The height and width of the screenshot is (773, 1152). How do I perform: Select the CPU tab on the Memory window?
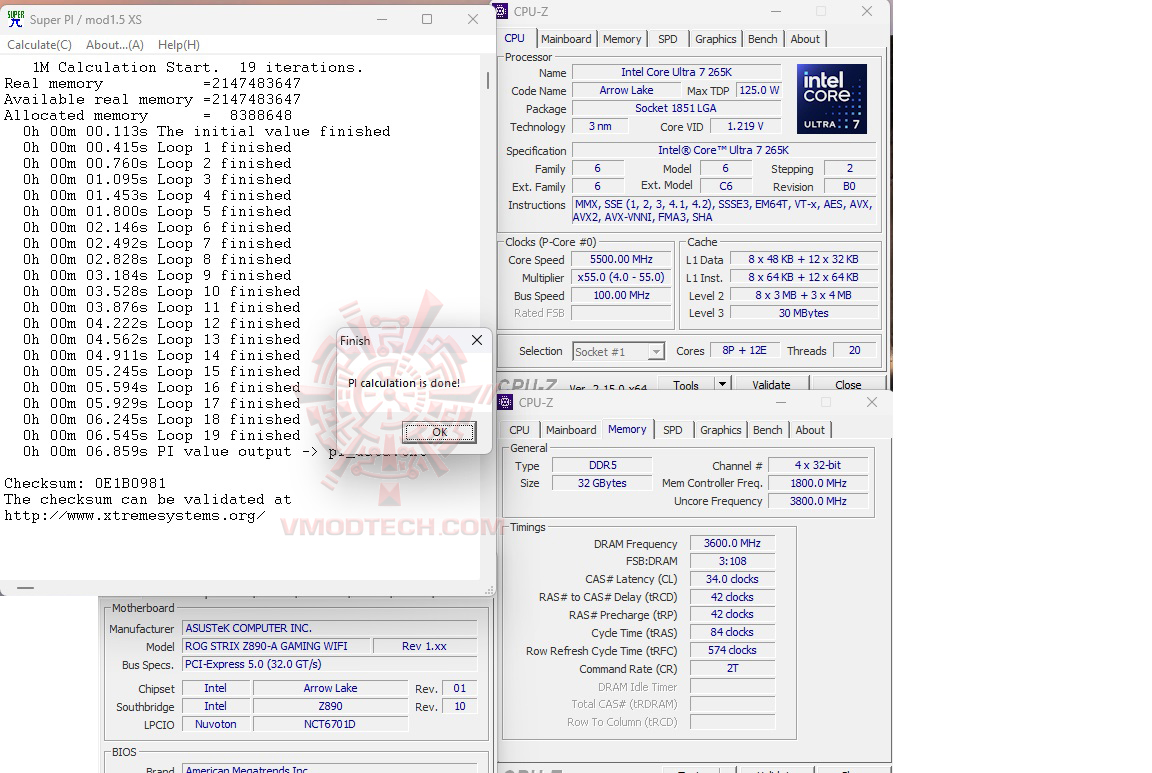pyautogui.click(x=520, y=430)
